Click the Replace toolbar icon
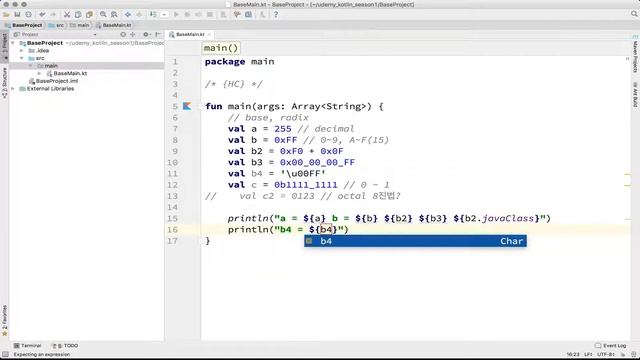Screen dimensions: 640x360 click(114, 14)
